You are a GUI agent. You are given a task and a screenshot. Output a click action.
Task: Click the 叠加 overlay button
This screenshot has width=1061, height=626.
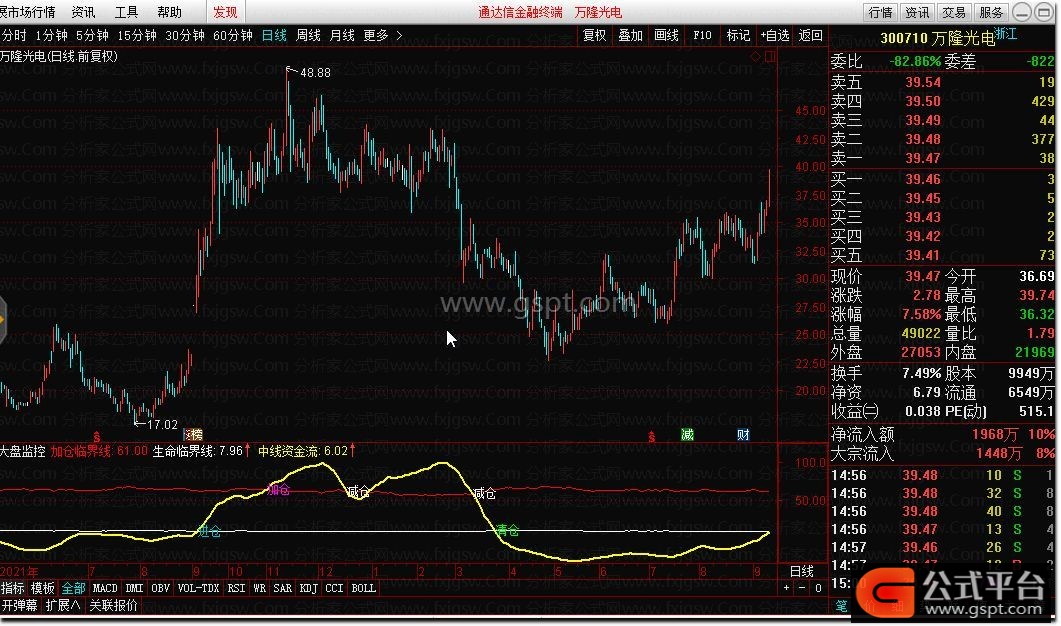631,35
